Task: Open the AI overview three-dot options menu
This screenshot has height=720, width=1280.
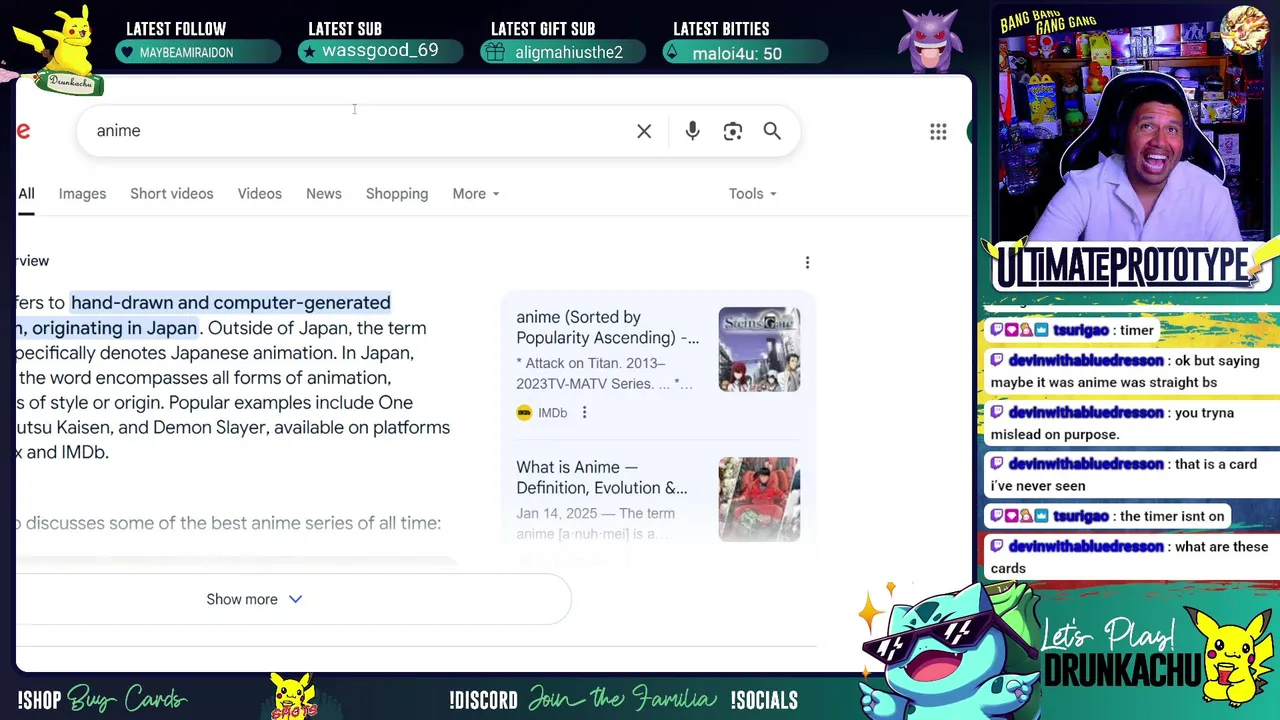Action: coord(807,262)
